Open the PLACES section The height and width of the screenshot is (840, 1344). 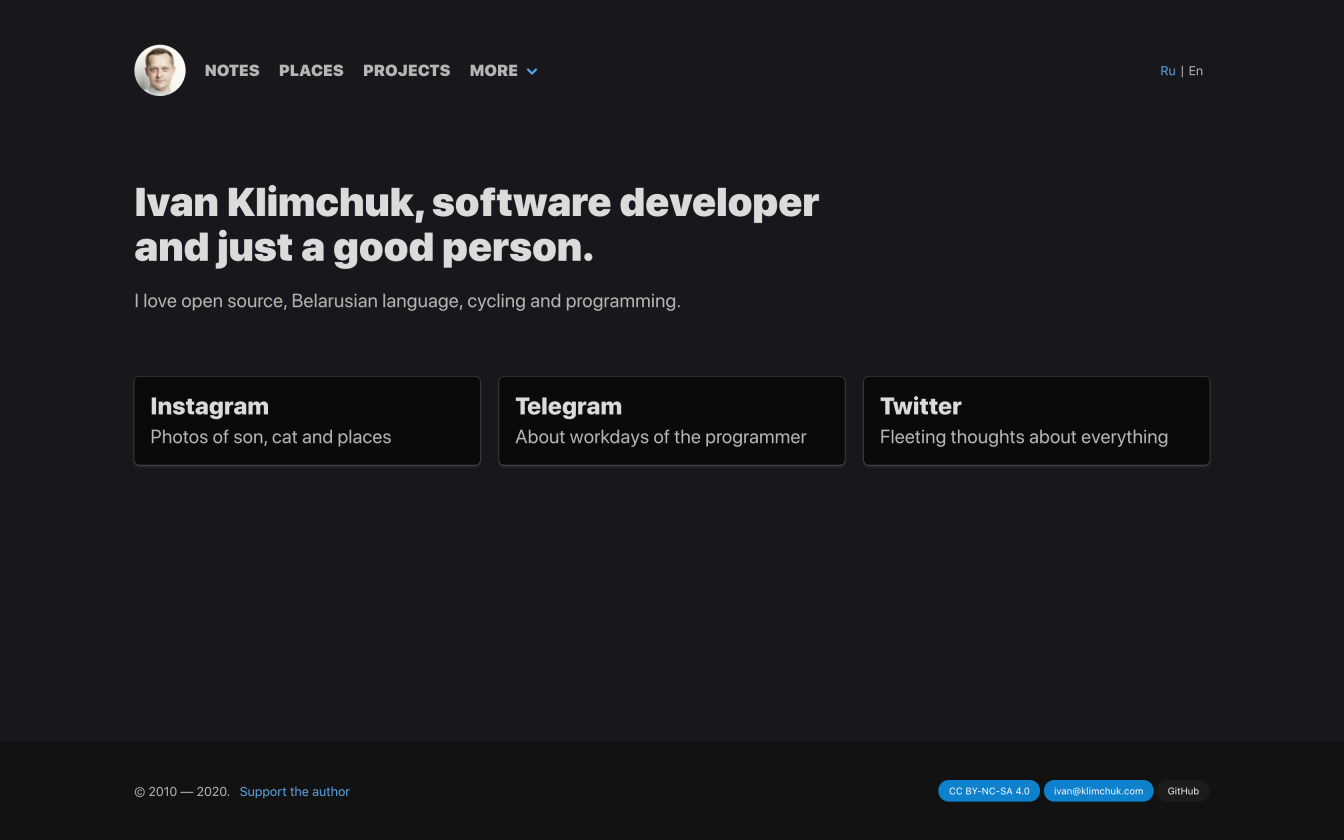[x=311, y=70]
